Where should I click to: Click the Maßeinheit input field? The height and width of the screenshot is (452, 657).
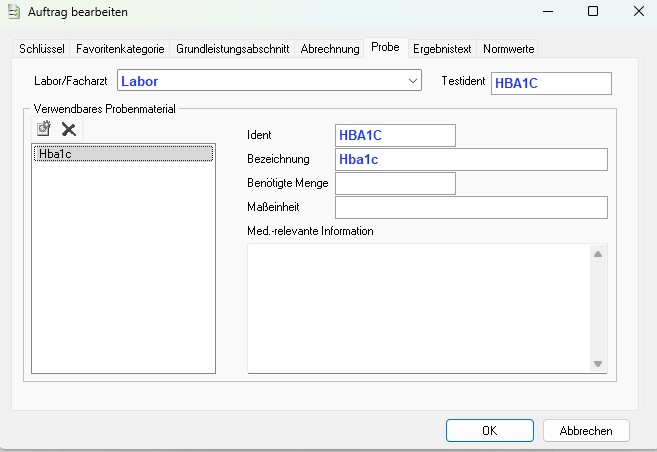(x=471, y=207)
